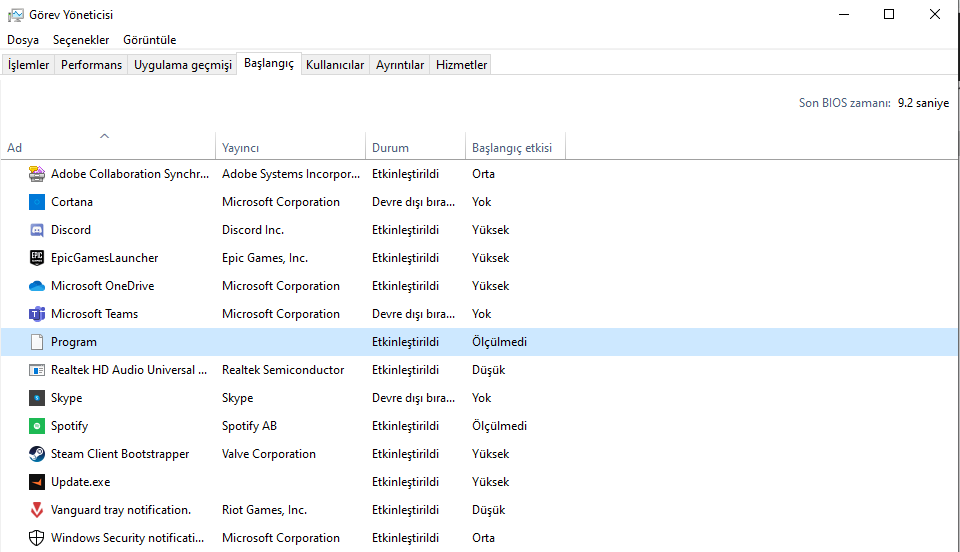Click the sort arrow above Ad column
This screenshot has height=552, width=960.
[105, 136]
